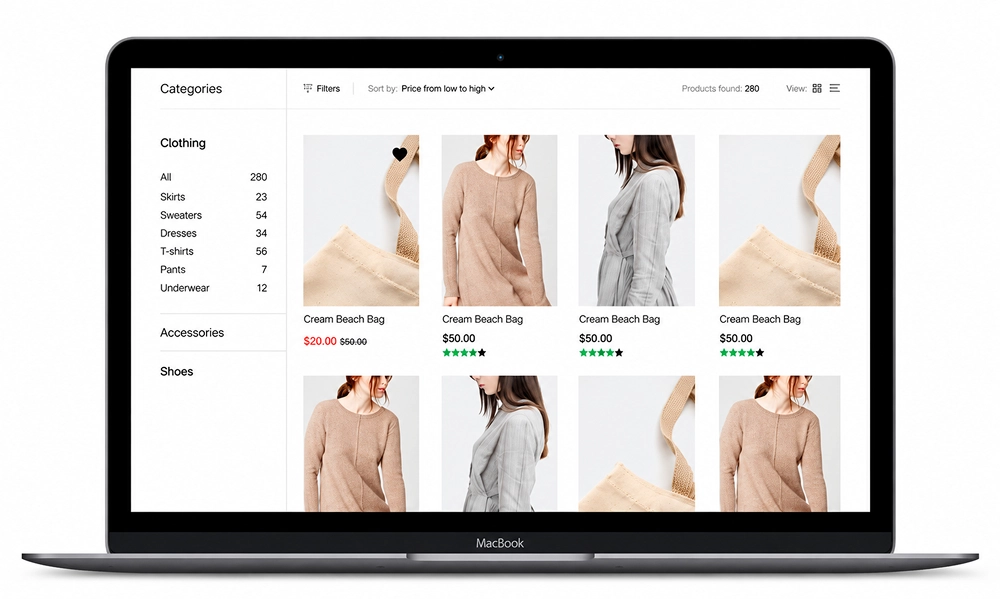Collapse the Clothing category section
This screenshot has width=1000, height=599.
183,143
